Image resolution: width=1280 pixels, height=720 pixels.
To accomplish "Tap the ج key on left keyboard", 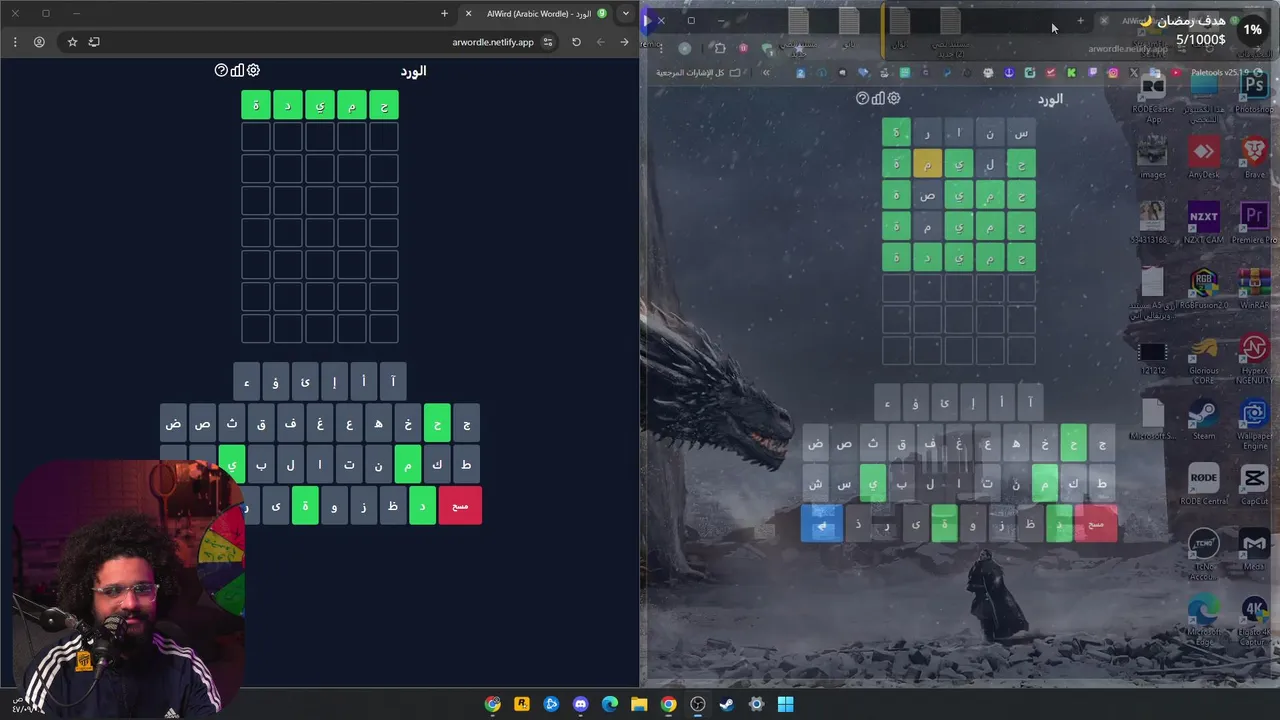I will pyautogui.click(x=466, y=424).
